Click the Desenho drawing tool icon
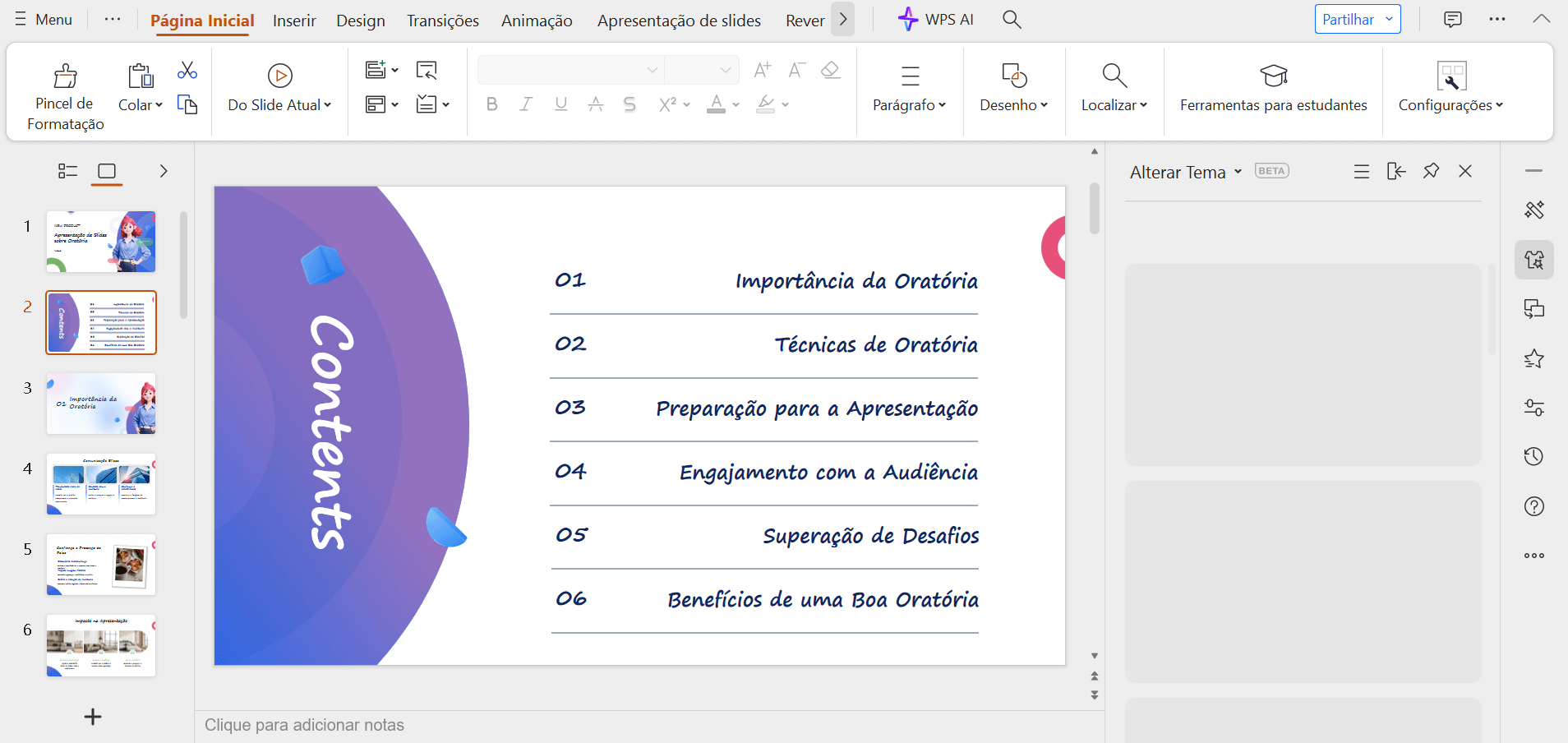 click(x=1012, y=76)
